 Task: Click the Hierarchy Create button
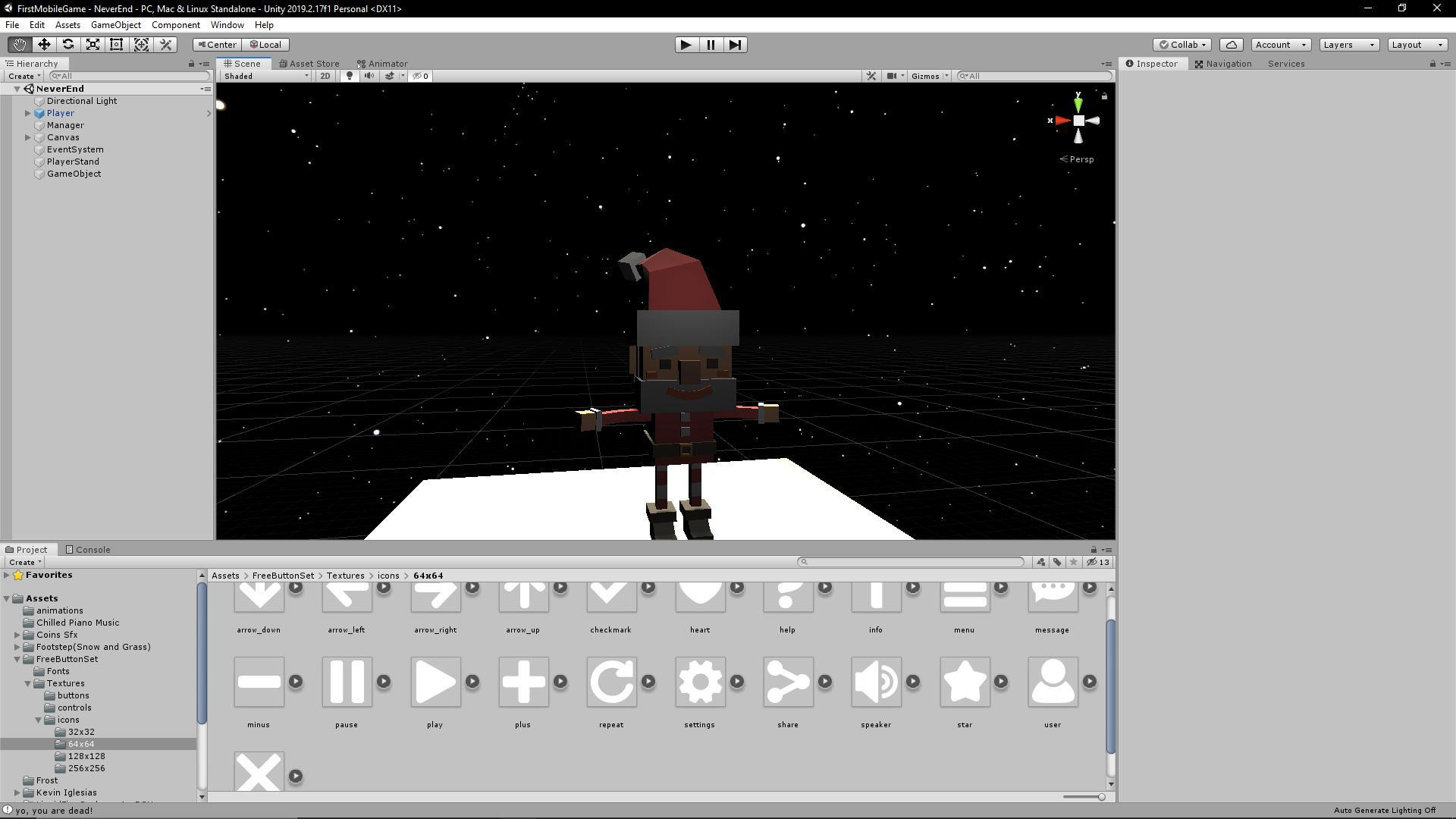pos(24,76)
